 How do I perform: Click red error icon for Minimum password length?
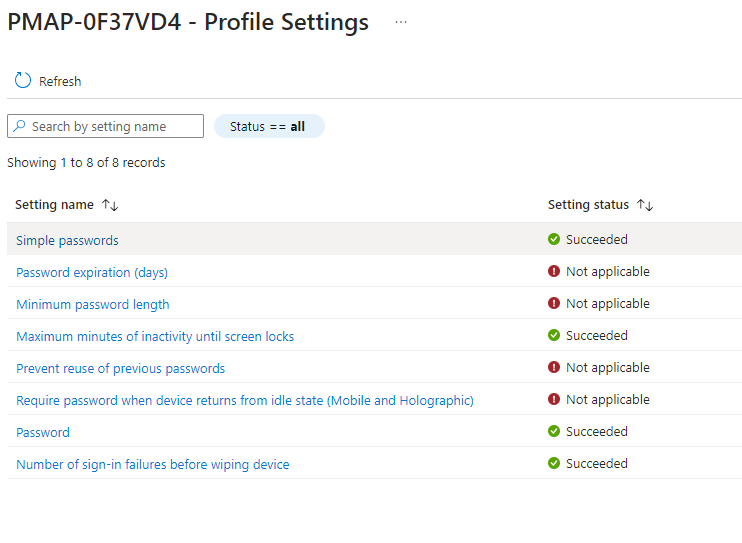point(554,304)
